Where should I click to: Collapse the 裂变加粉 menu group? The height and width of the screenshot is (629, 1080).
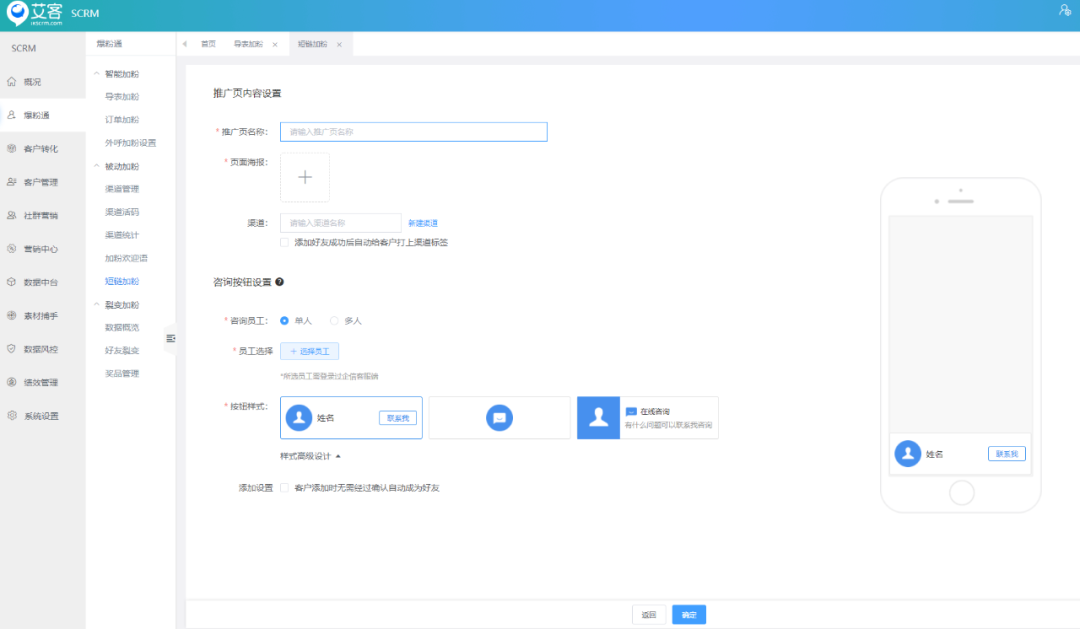click(x=96, y=305)
